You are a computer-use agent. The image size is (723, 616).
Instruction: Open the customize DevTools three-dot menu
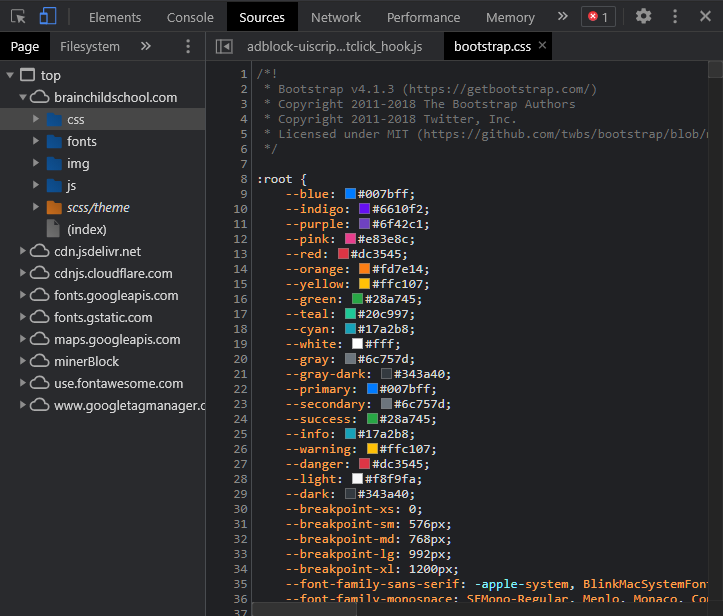click(675, 17)
